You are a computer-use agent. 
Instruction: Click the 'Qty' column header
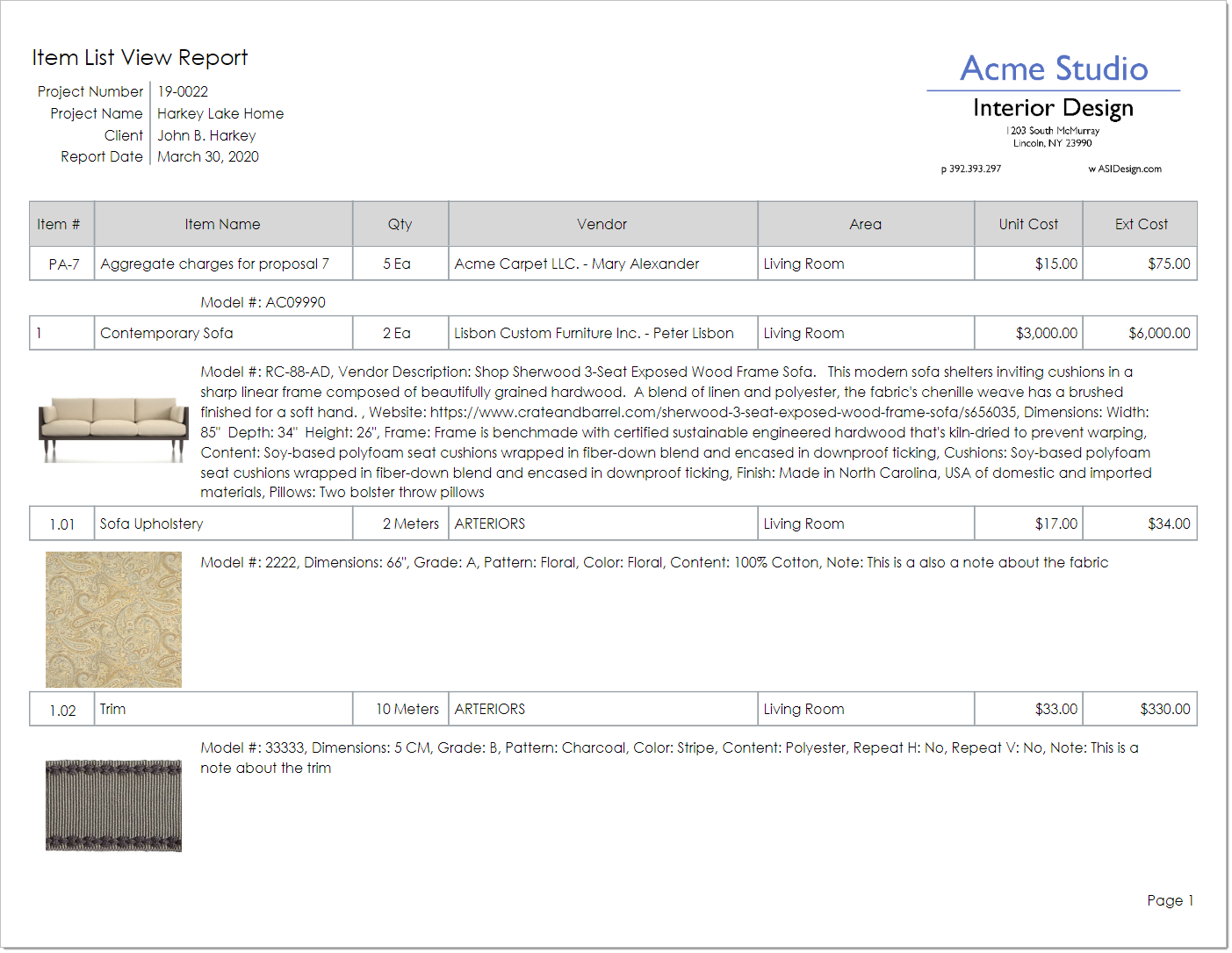click(400, 224)
